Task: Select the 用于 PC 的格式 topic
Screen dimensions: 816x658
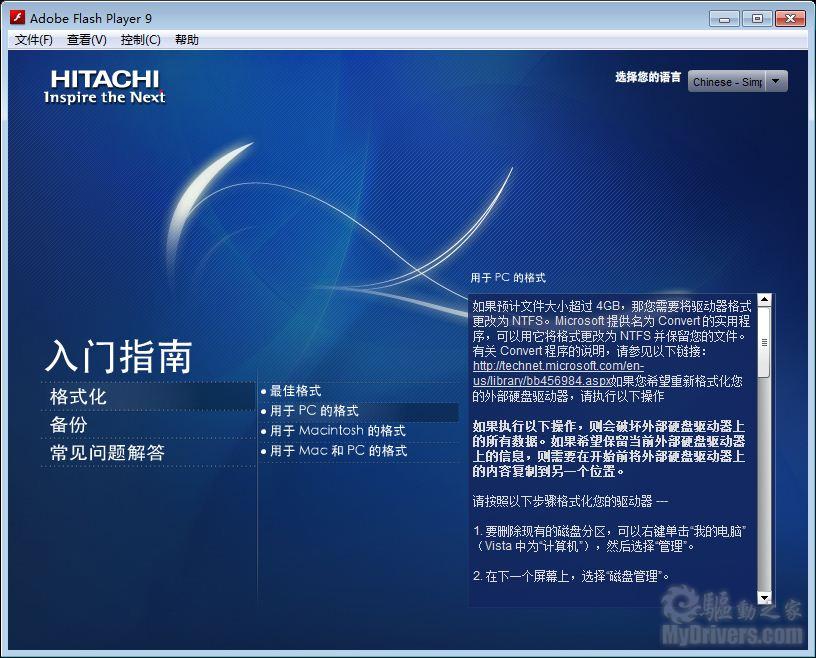Action: pyautogui.click(x=314, y=411)
